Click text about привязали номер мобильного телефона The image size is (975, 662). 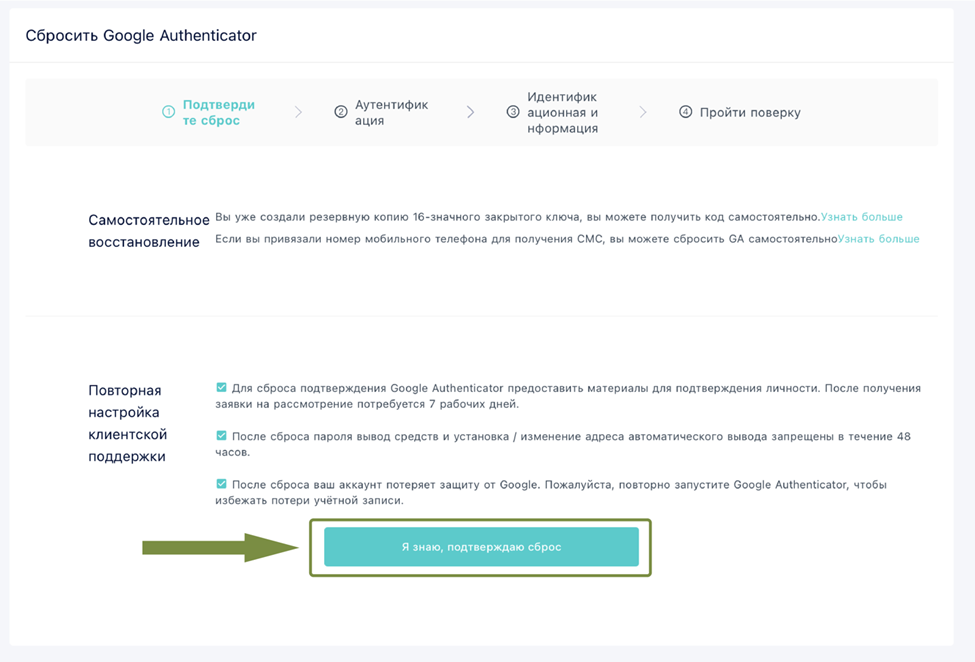526,239
